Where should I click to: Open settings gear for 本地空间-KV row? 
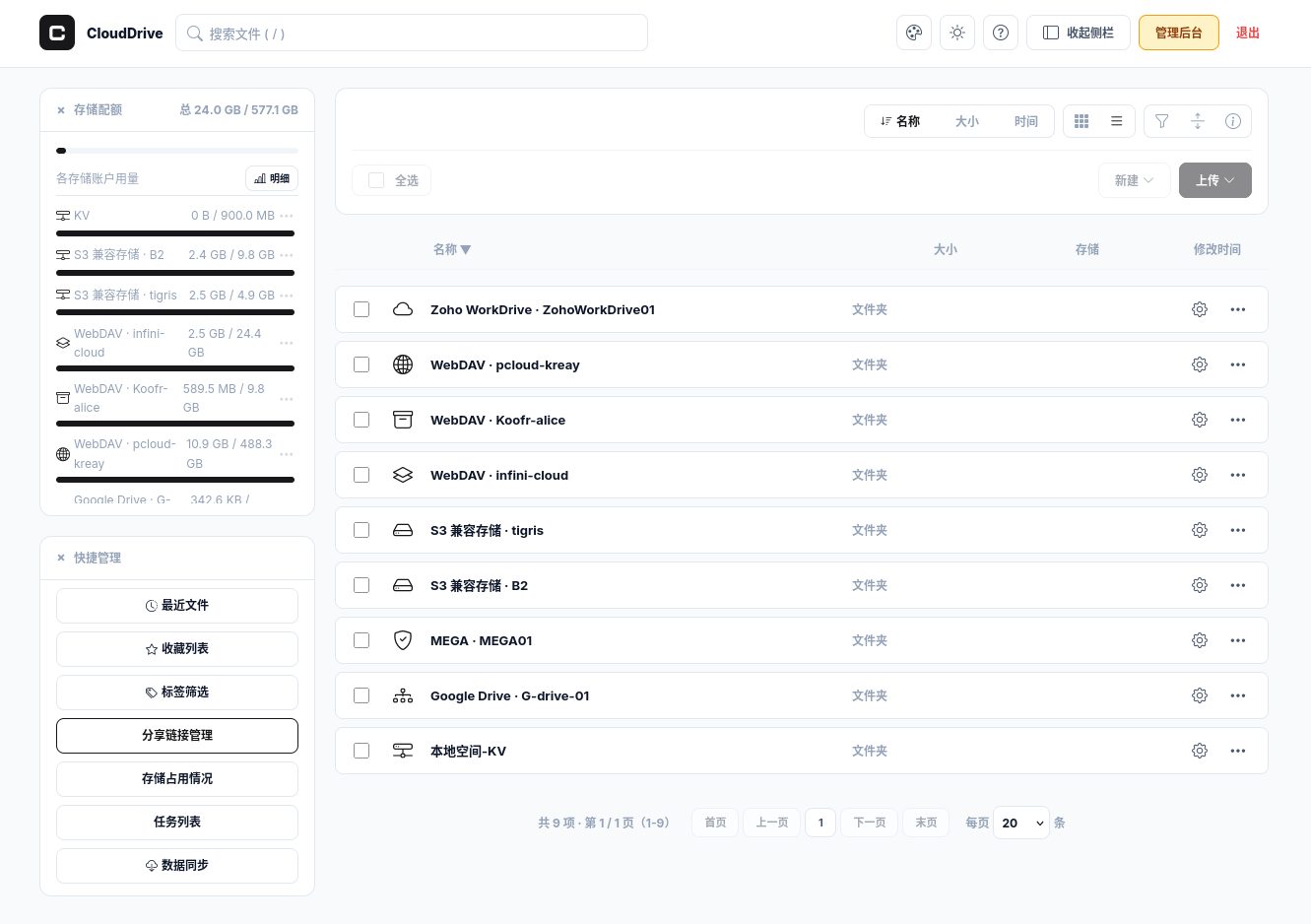tap(1200, 751)
